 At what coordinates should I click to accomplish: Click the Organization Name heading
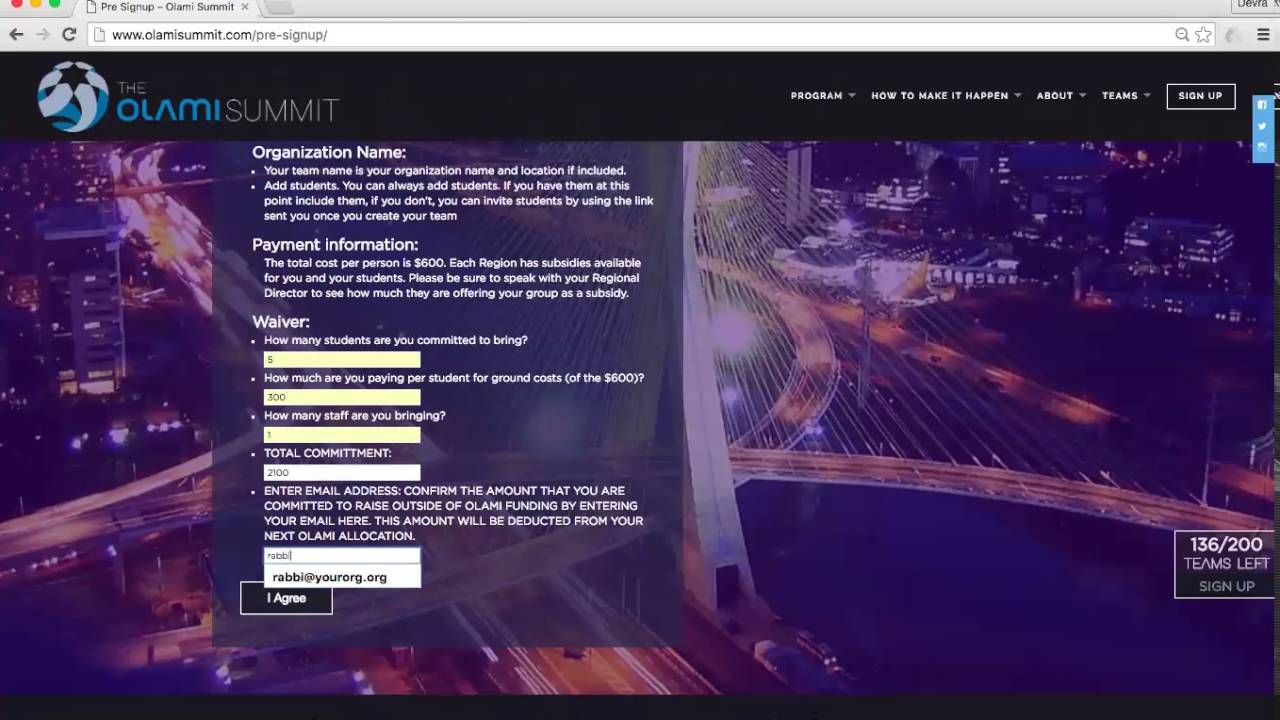coord(329,153)
